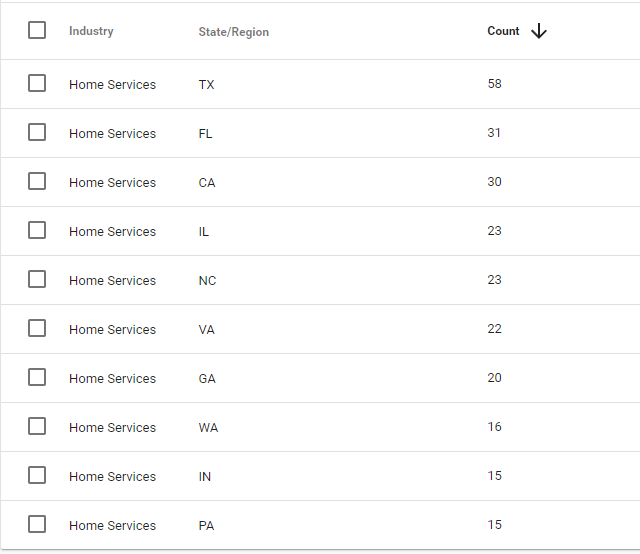
Task: Click the IN state cell
Action: coord(204,476)
